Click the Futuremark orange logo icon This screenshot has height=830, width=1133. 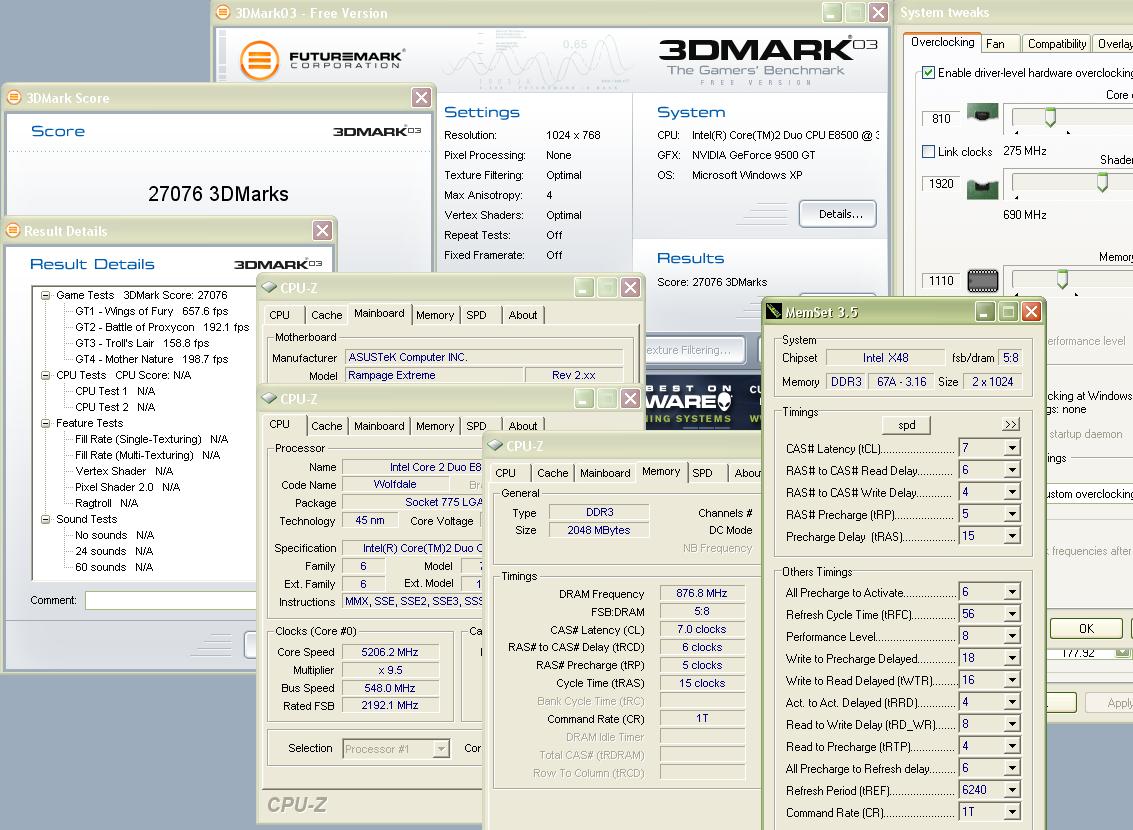(x=259, y=60)
